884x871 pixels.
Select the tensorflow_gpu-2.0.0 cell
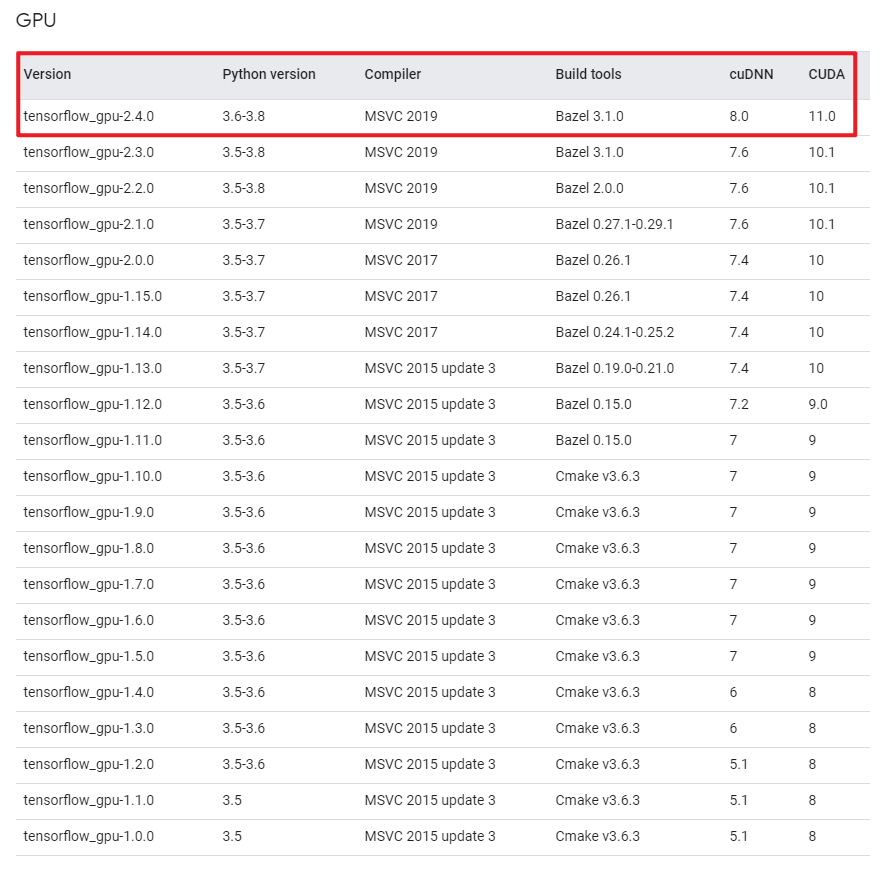point(89,260)
